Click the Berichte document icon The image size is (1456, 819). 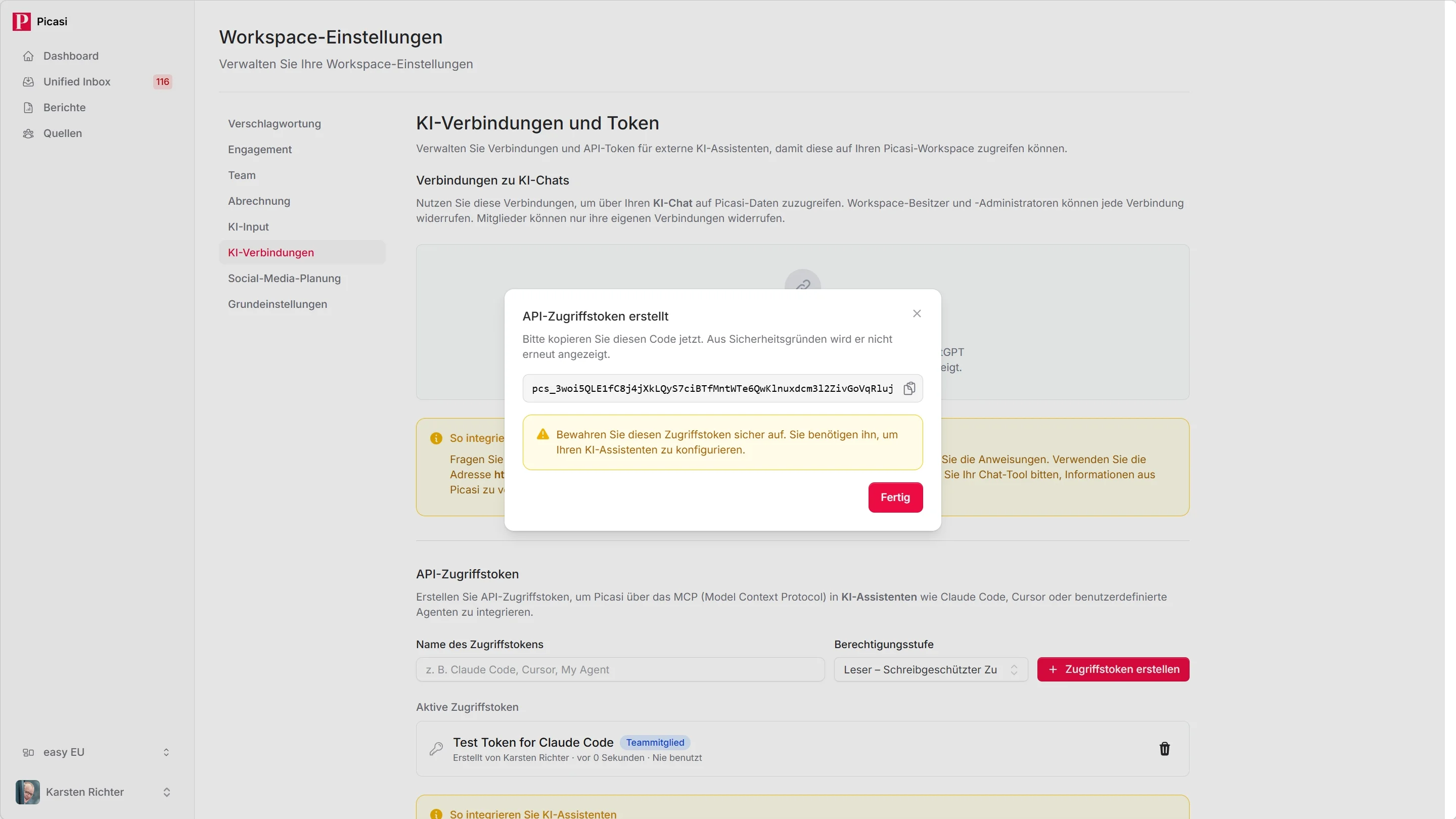click(28, 107)
